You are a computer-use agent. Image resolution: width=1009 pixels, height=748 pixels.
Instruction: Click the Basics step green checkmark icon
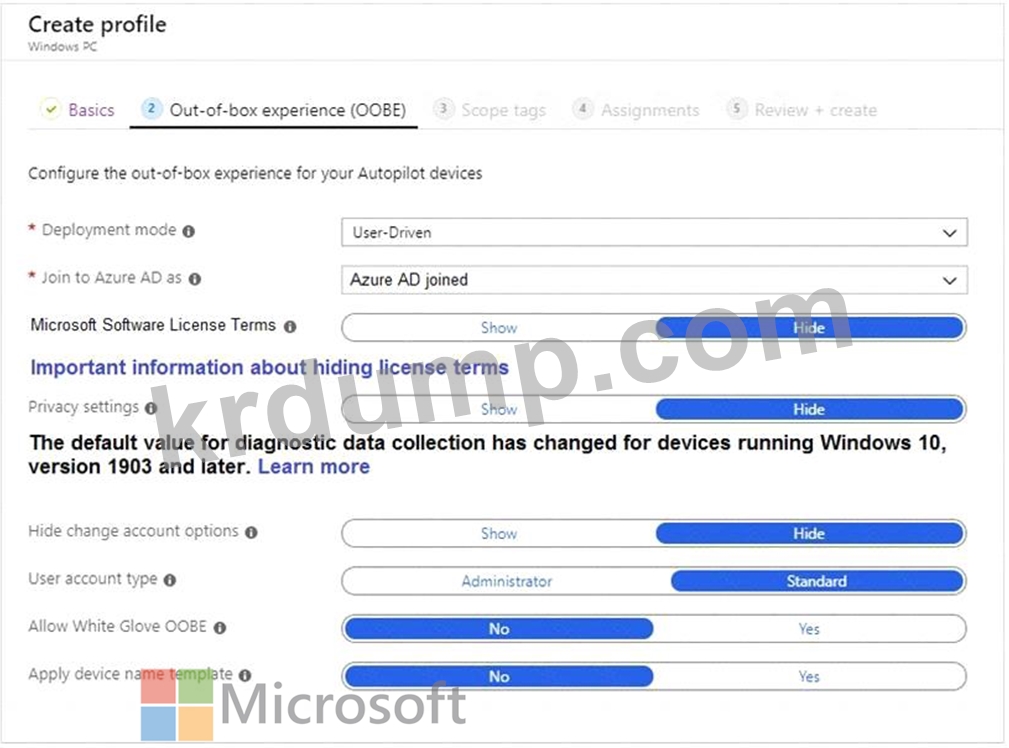pos(51,109)
